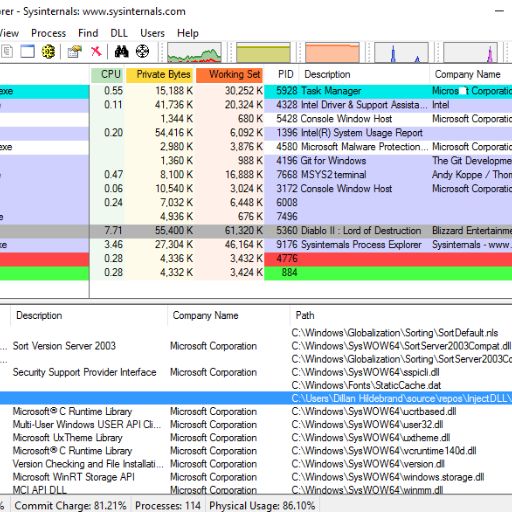
Task: Select the crosshair Find Window's Process icon
Action: (142, 52)
